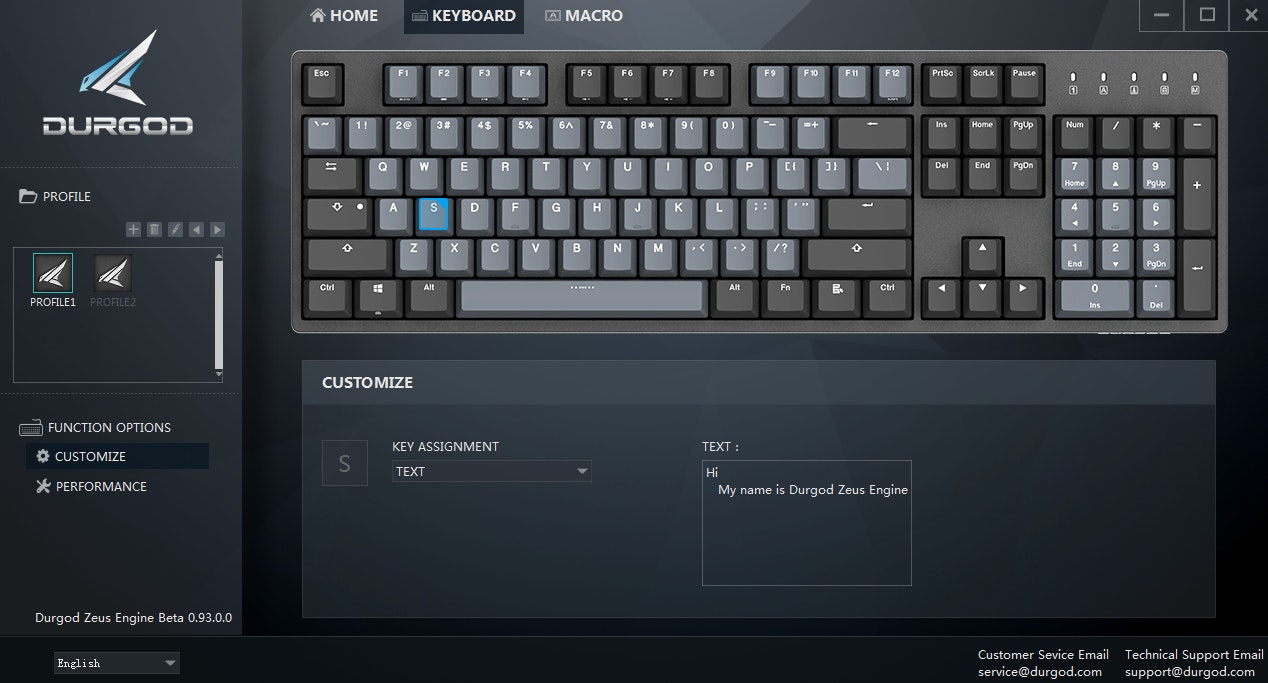The height and width of the screenshot is (683, 1268).
Task: Move profile left with left arrow icon
Action: (196, 230)
